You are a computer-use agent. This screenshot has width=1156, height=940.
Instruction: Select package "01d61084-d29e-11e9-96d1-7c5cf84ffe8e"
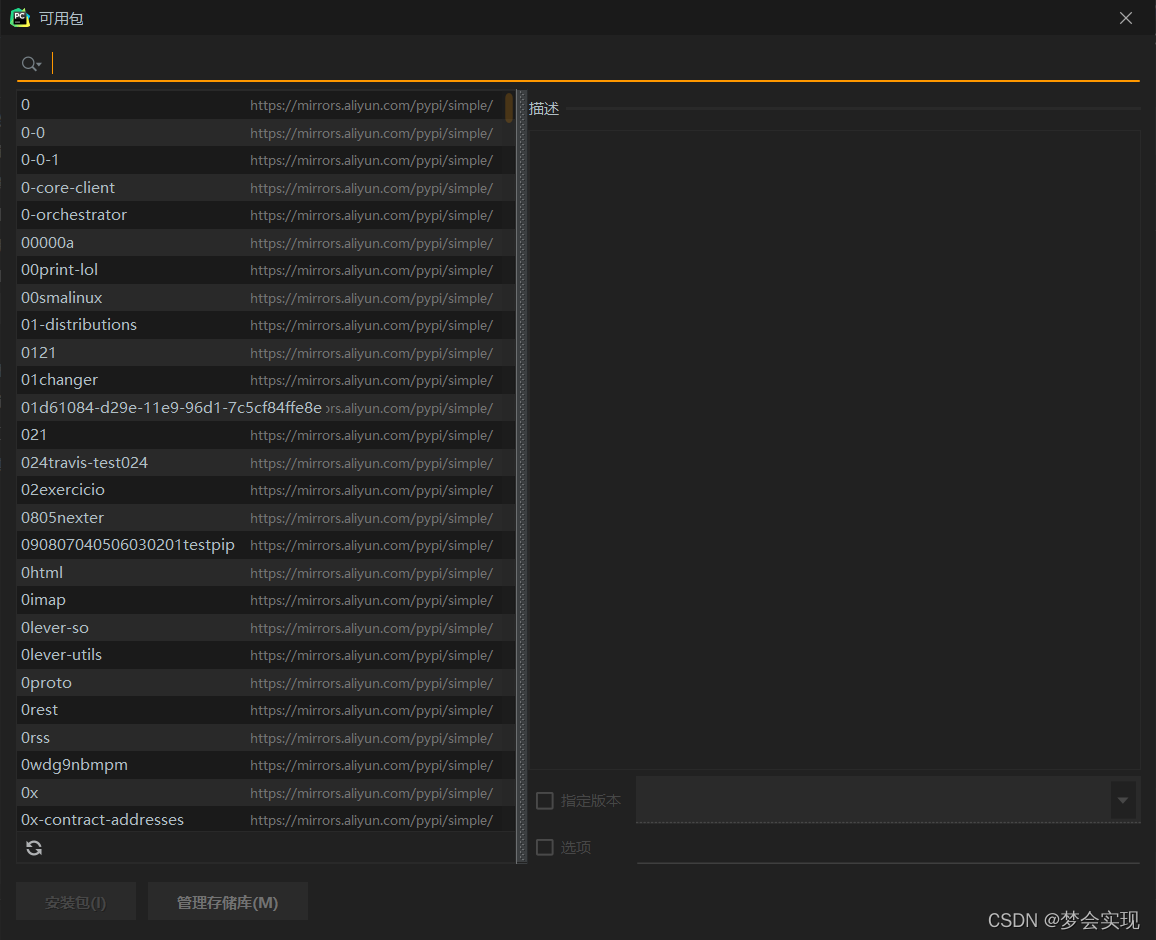(x=265, y=408)
